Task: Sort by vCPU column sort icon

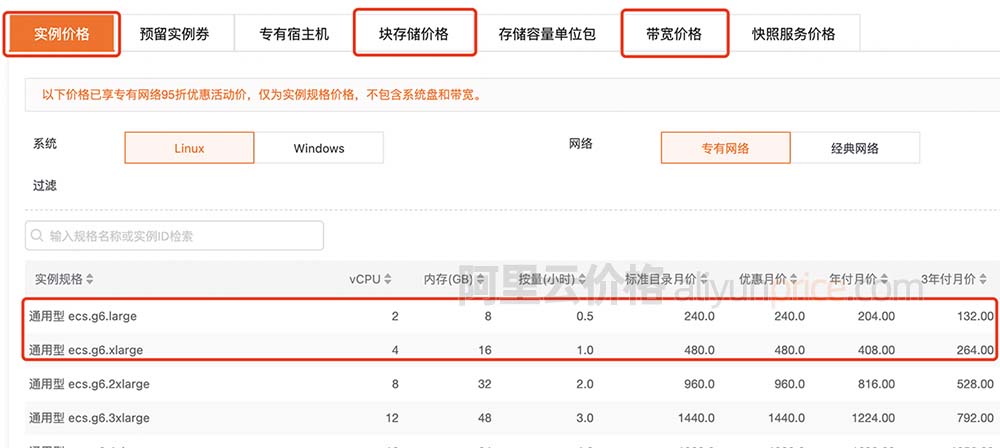Action: tap(388, 279)
